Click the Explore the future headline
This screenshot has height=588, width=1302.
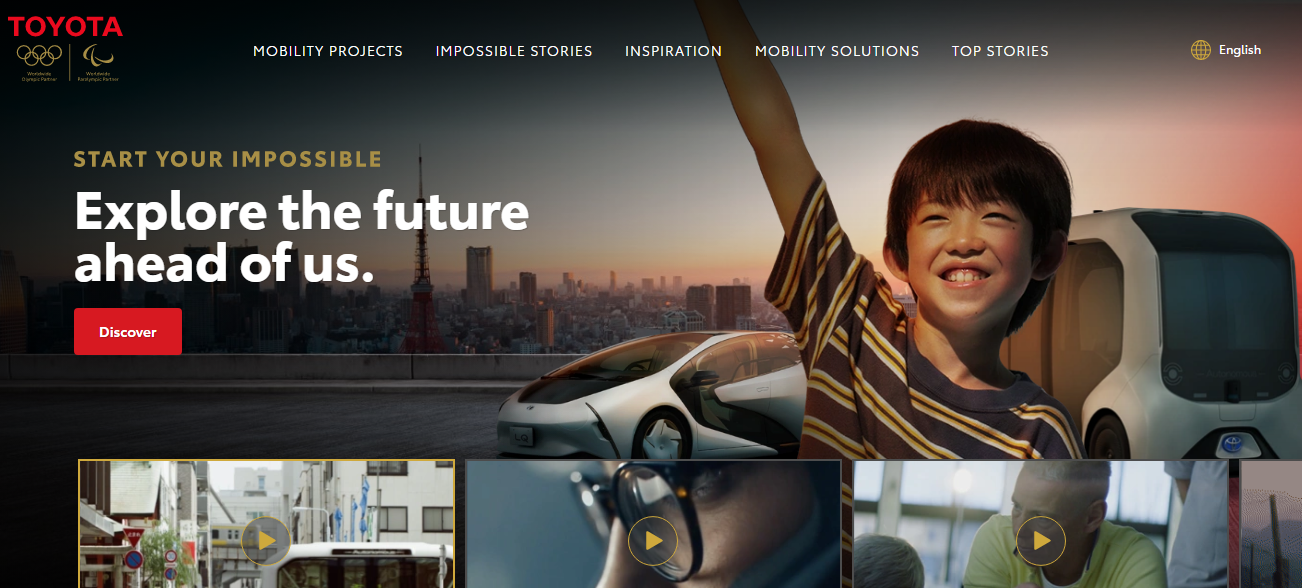tap(302, 238)
